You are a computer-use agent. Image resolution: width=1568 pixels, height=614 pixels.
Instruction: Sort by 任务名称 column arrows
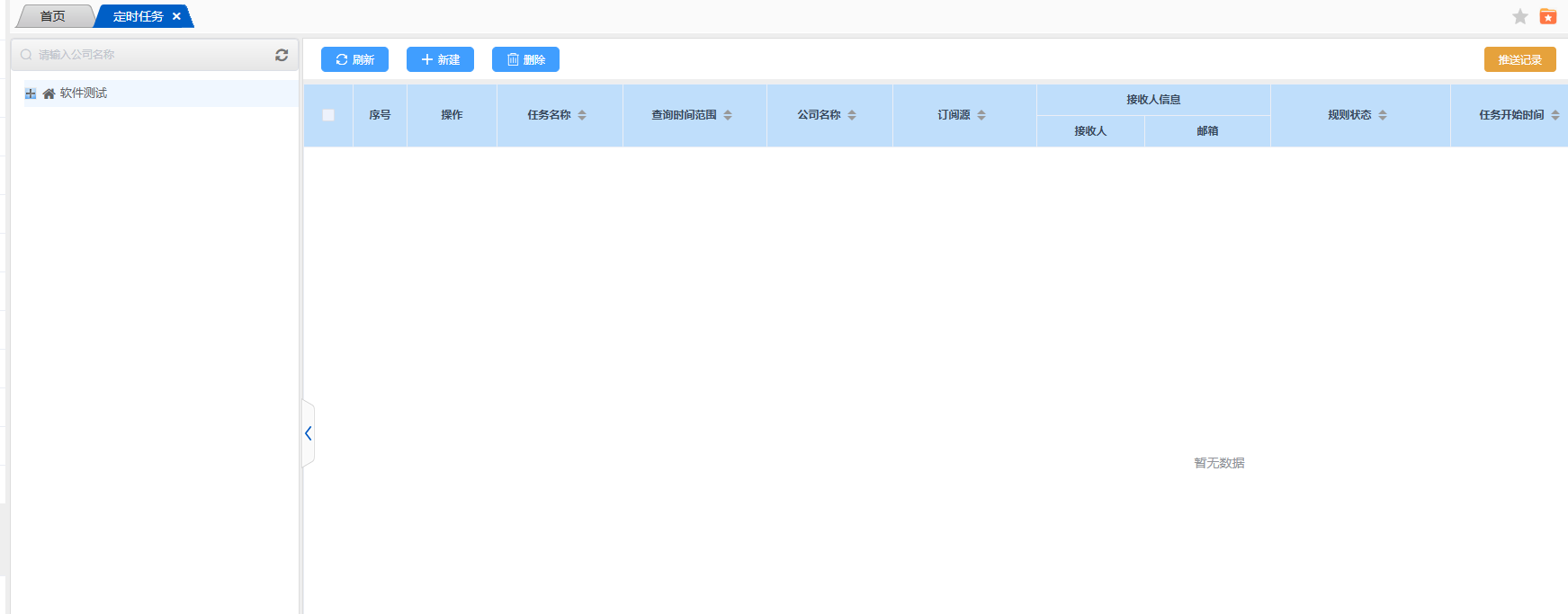[582, 115]
